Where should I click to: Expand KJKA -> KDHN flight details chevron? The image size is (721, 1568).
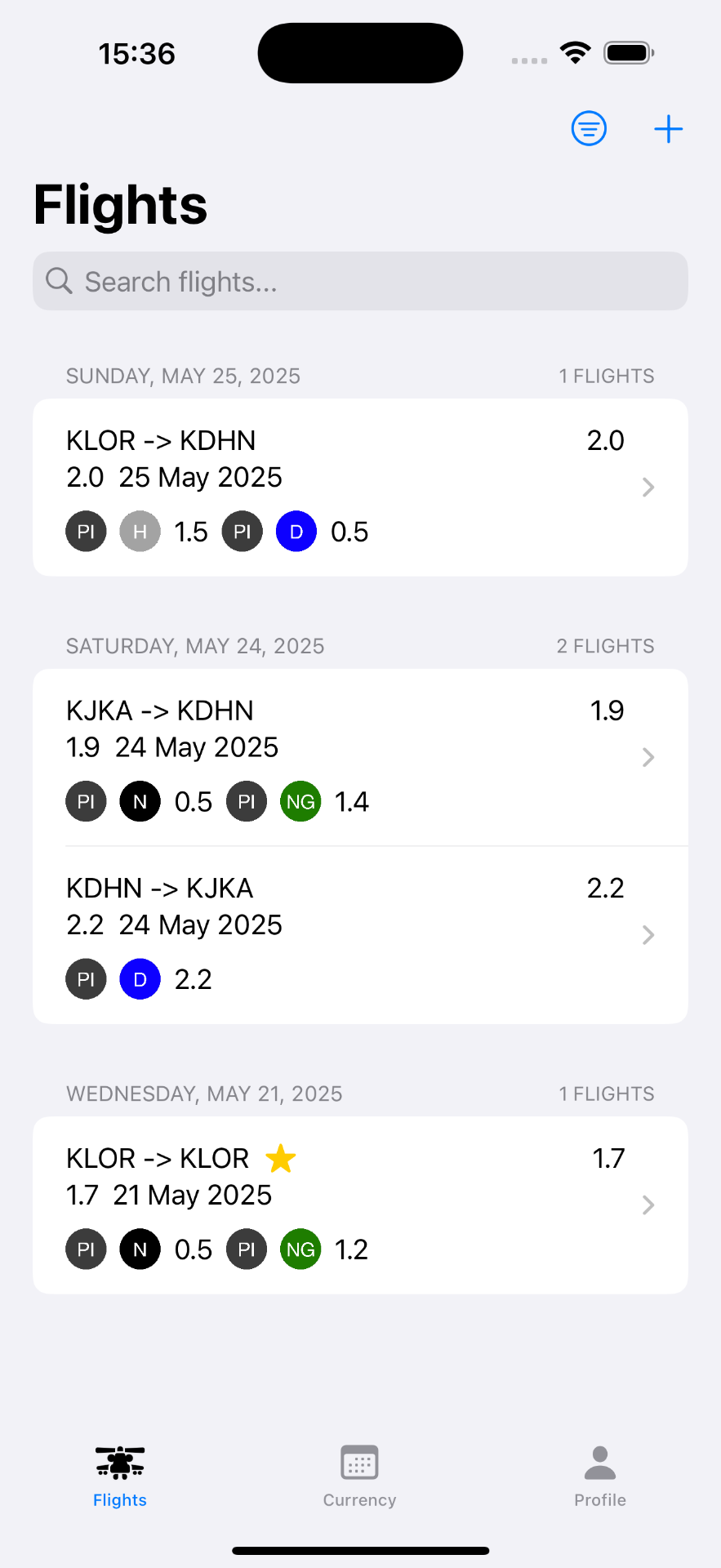(648, 758)
